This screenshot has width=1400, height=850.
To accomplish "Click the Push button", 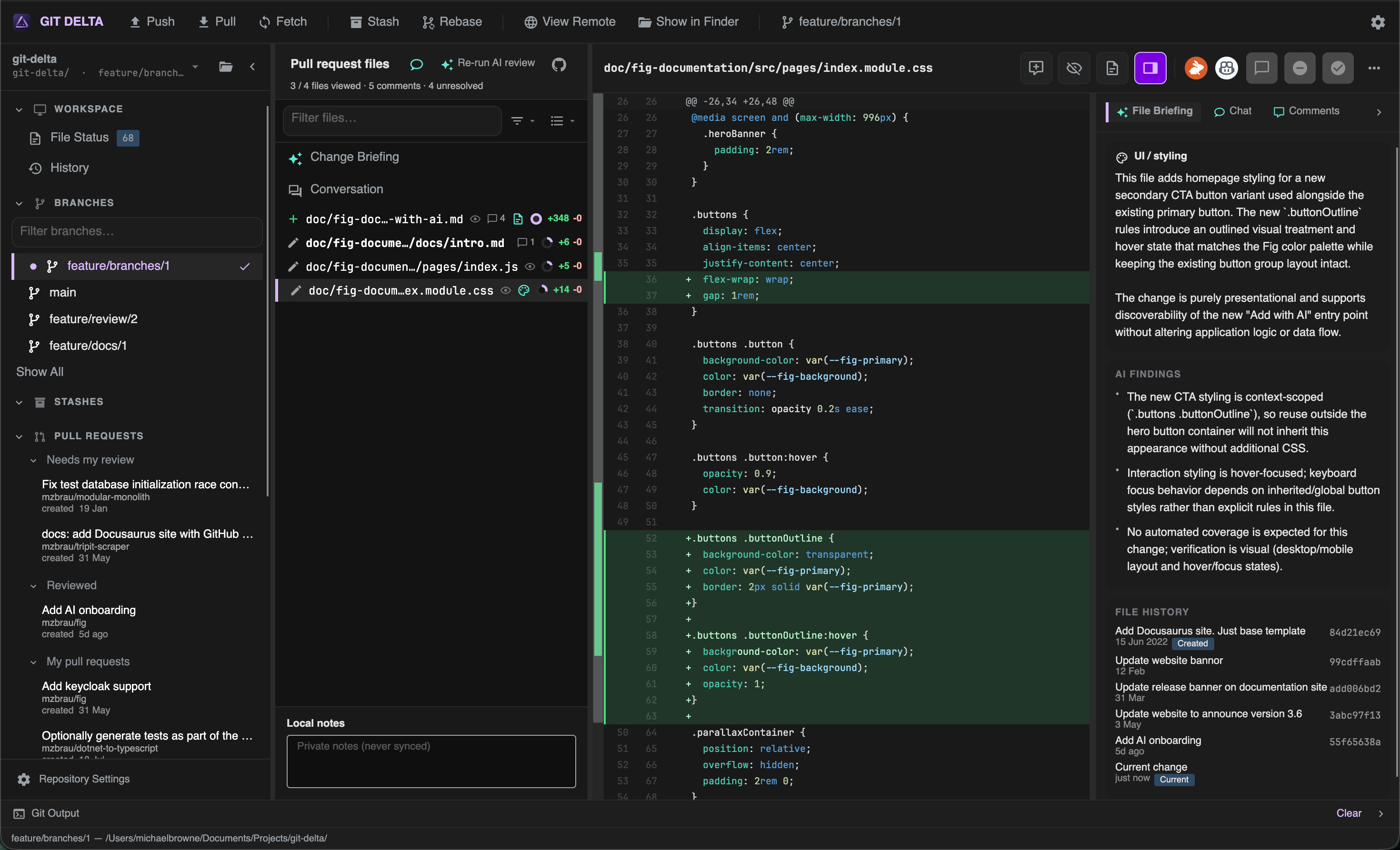I will point(152,21).
